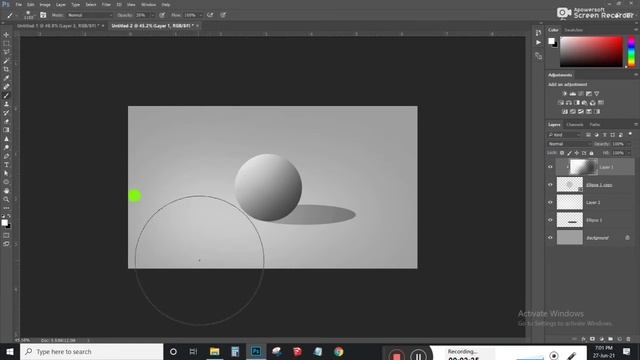This screenshot has width=640, height=360.
Task: Select the Dodge tool
Action: click(x=6, y=147)
